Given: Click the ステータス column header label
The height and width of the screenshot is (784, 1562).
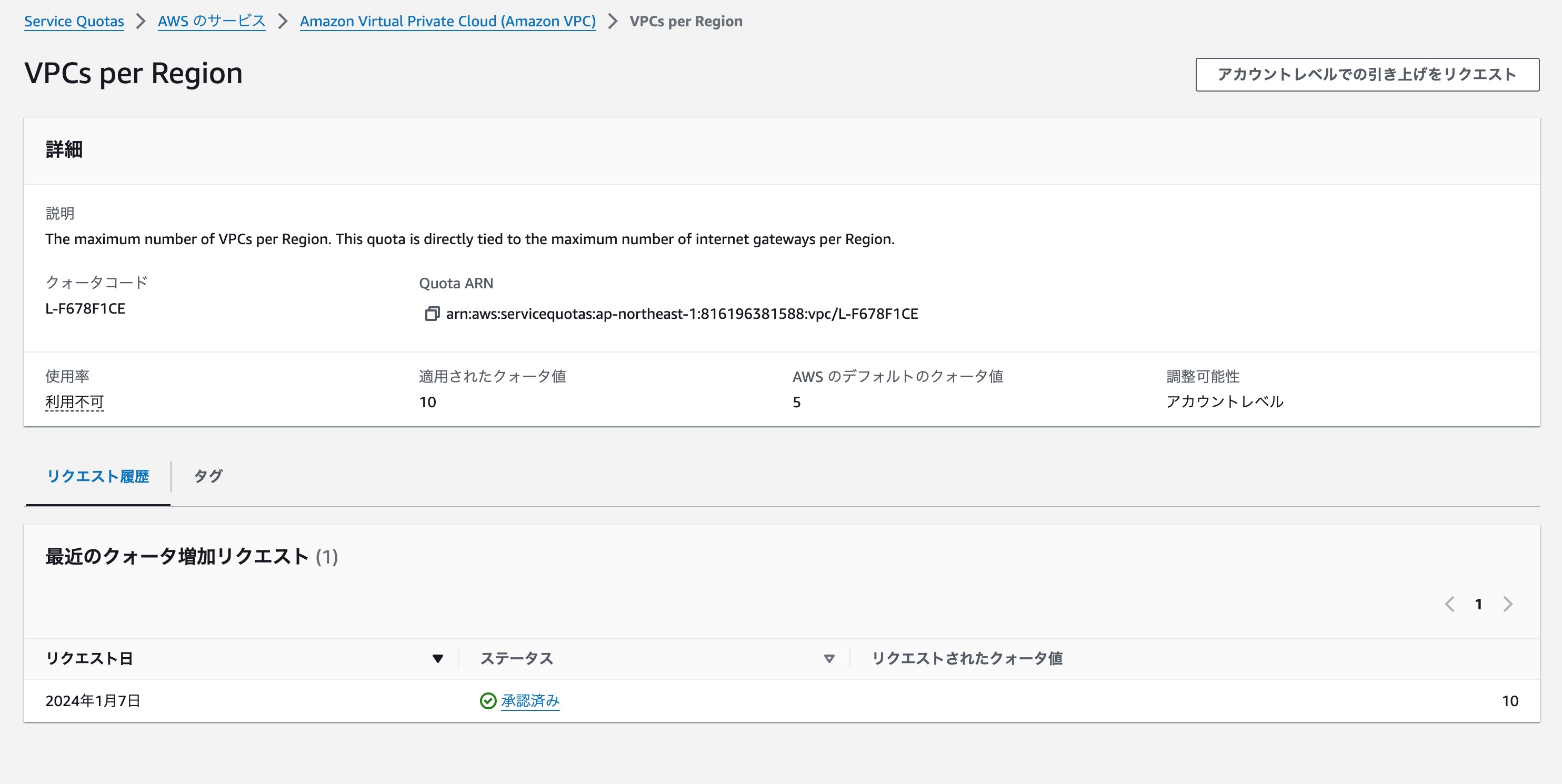Looking at the screenshot, I should (x=516, y=658).
